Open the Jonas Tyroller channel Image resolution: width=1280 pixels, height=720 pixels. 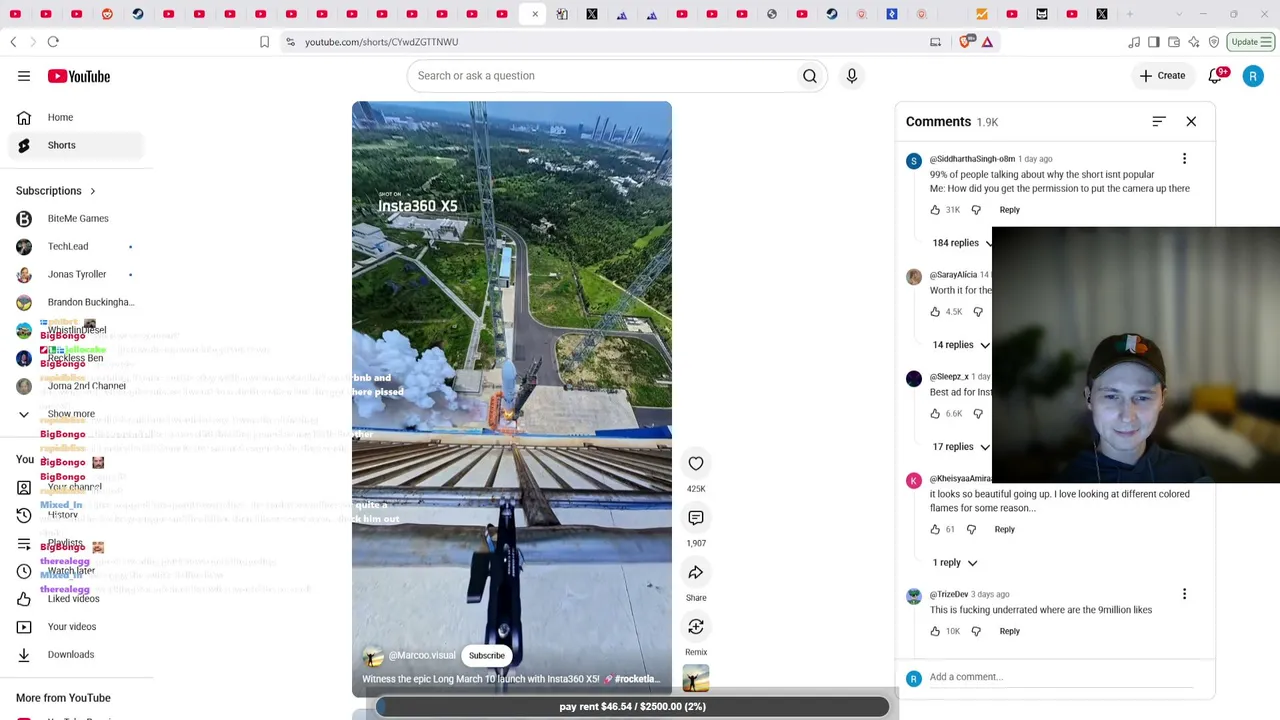(77, 275)
